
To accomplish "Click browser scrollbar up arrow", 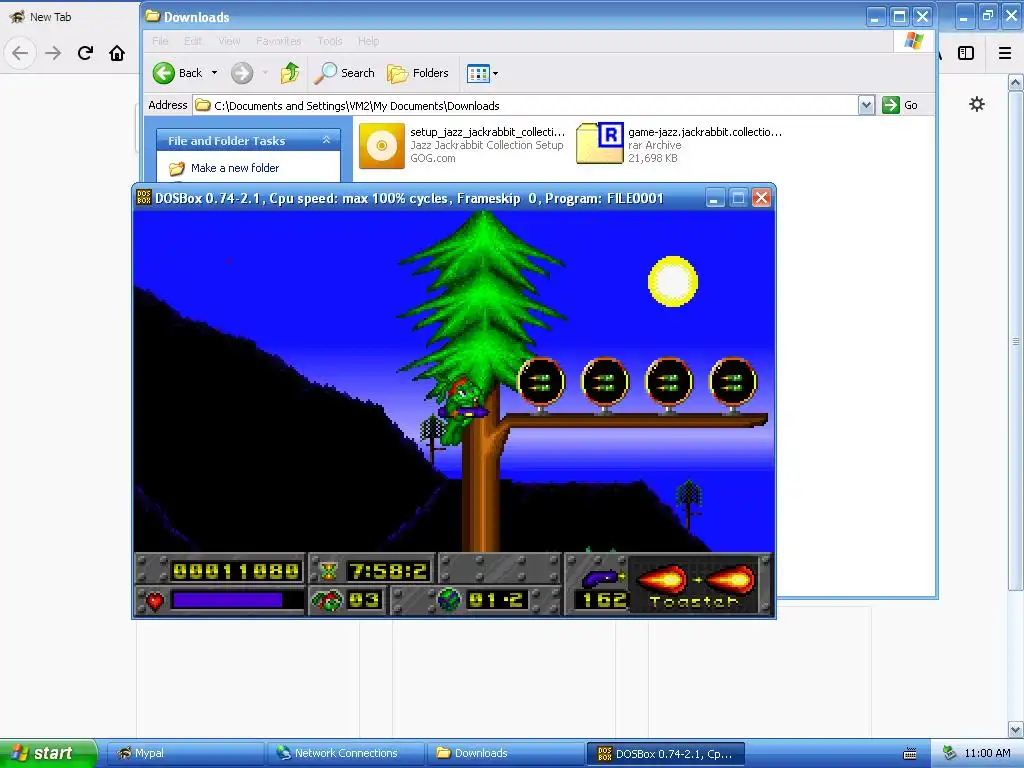I will 1016,82.
